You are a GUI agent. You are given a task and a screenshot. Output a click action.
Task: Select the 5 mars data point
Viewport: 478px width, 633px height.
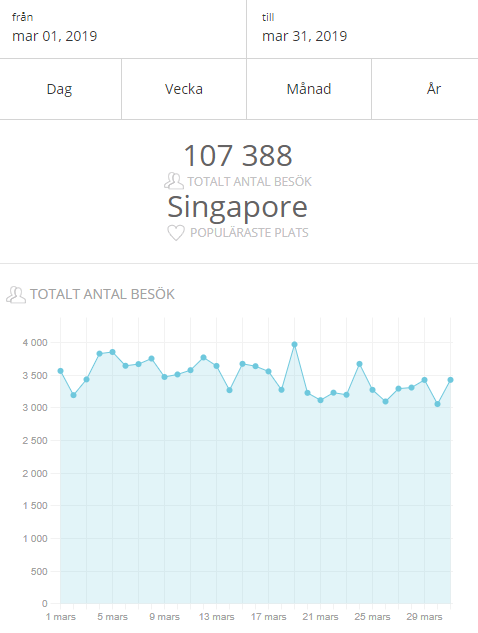113,352
